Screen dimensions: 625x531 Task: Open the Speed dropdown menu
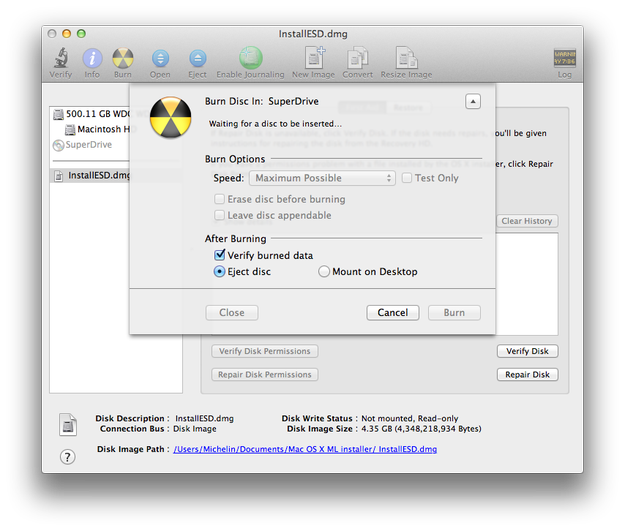click(322, 178)
